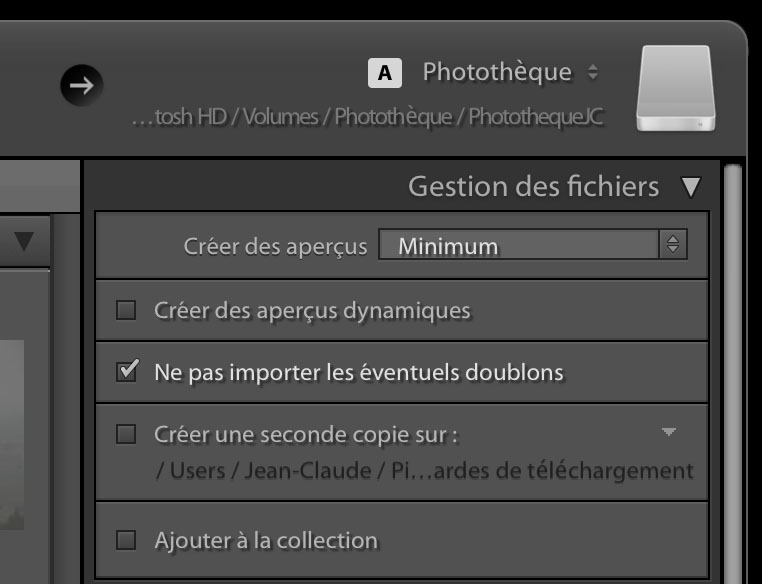This screenshot has height=584, width=762.
Task: Click the Gestion des fichiers panel title
Action: (x=533, y=187)
